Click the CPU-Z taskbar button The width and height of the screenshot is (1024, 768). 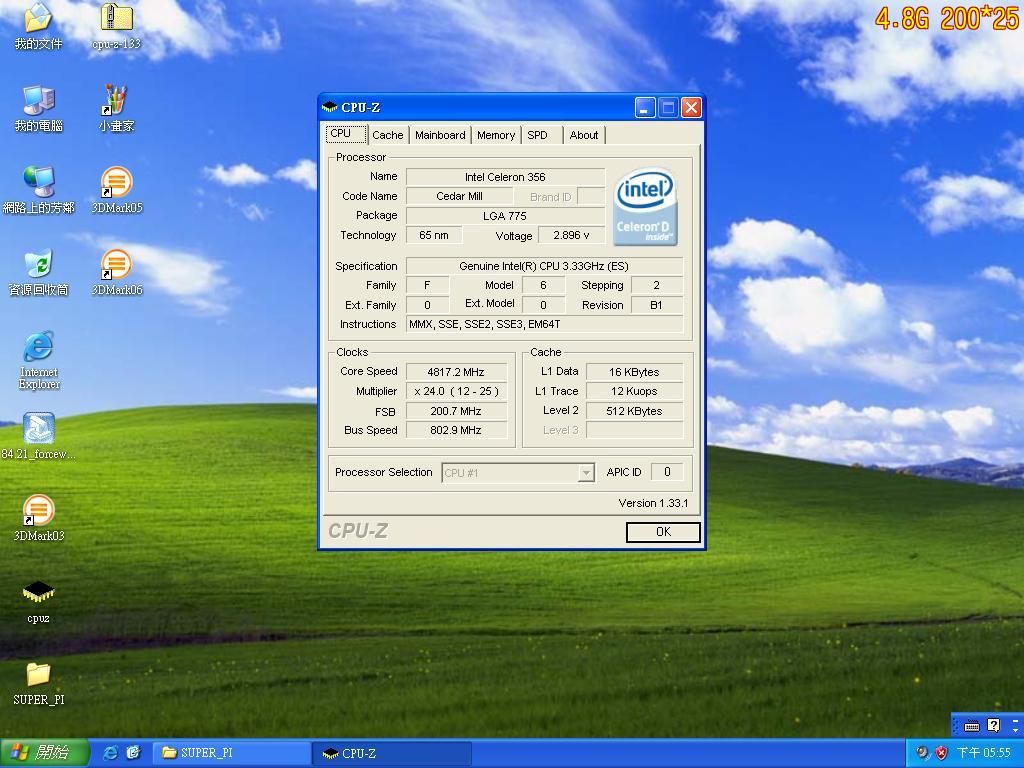point(392,753)
